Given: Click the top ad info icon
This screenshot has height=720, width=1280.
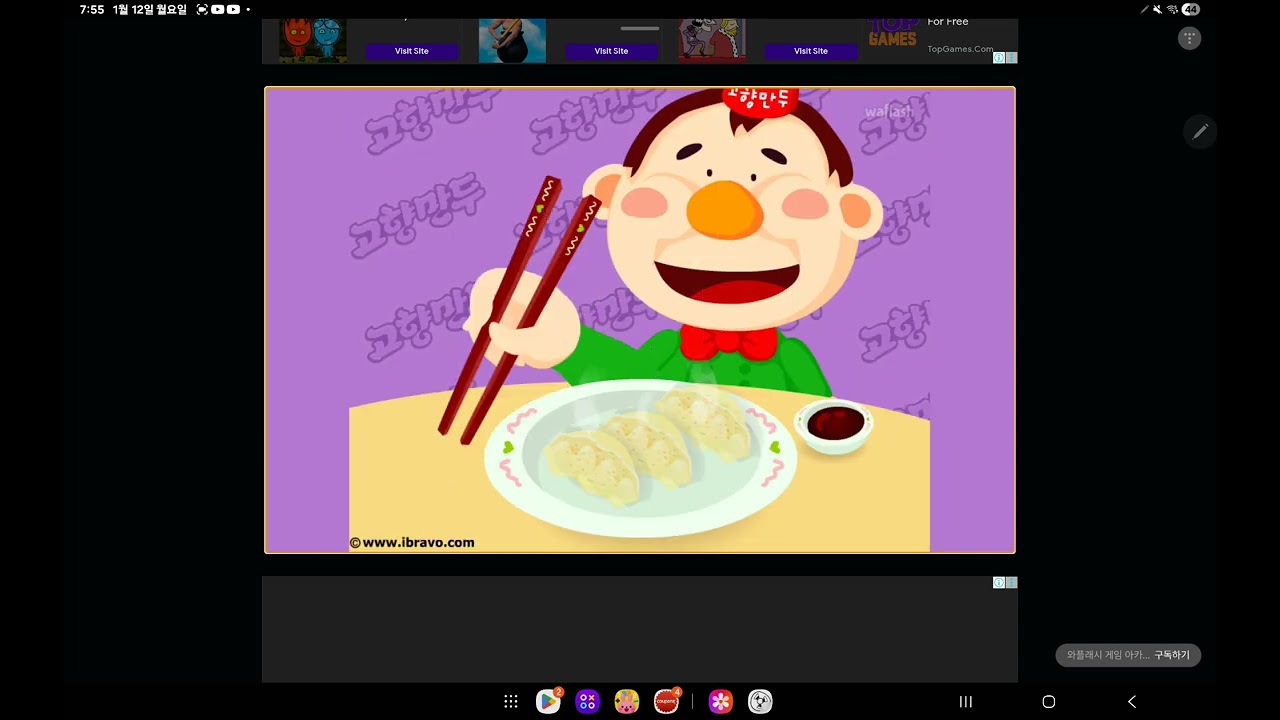Looking at the screenshot, I should point(999,58).
